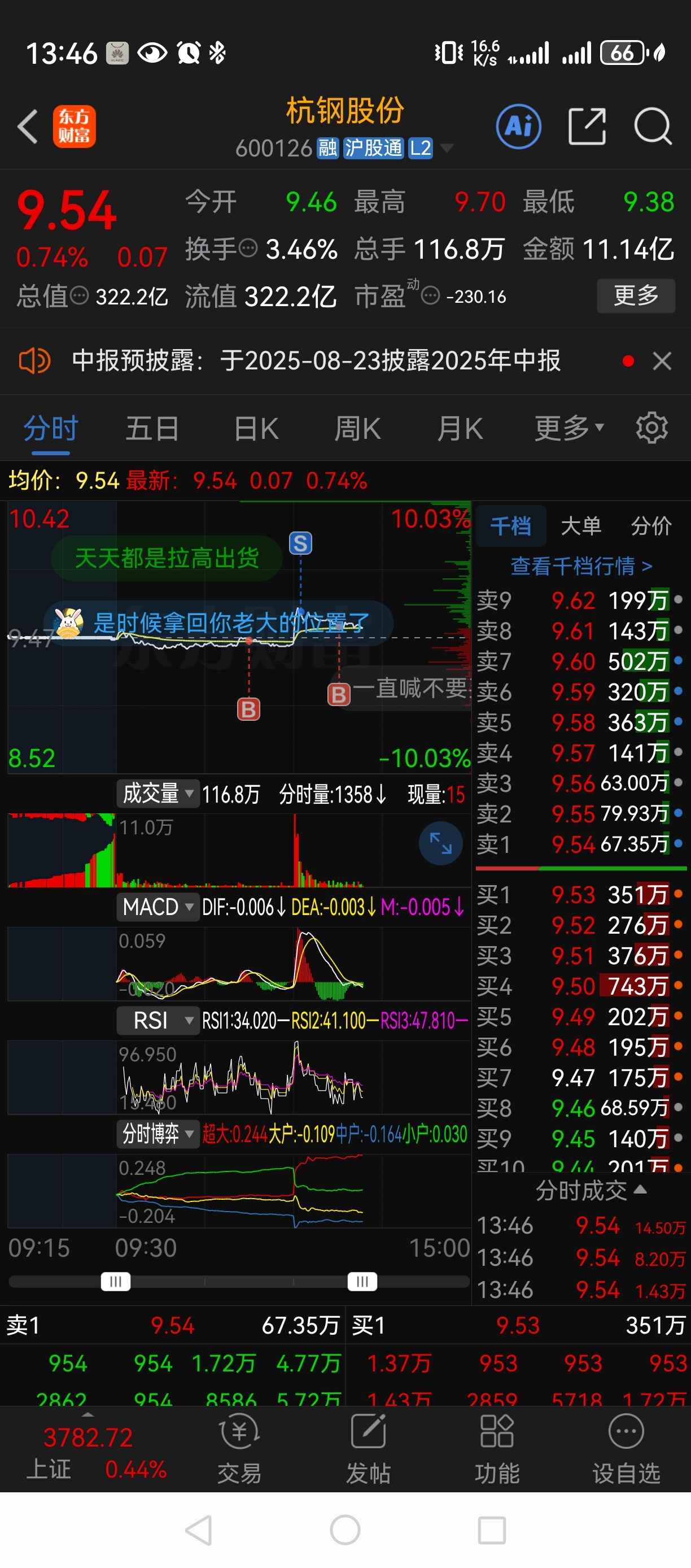Expand chart with fullscreen arrows icon

[440, 844]
